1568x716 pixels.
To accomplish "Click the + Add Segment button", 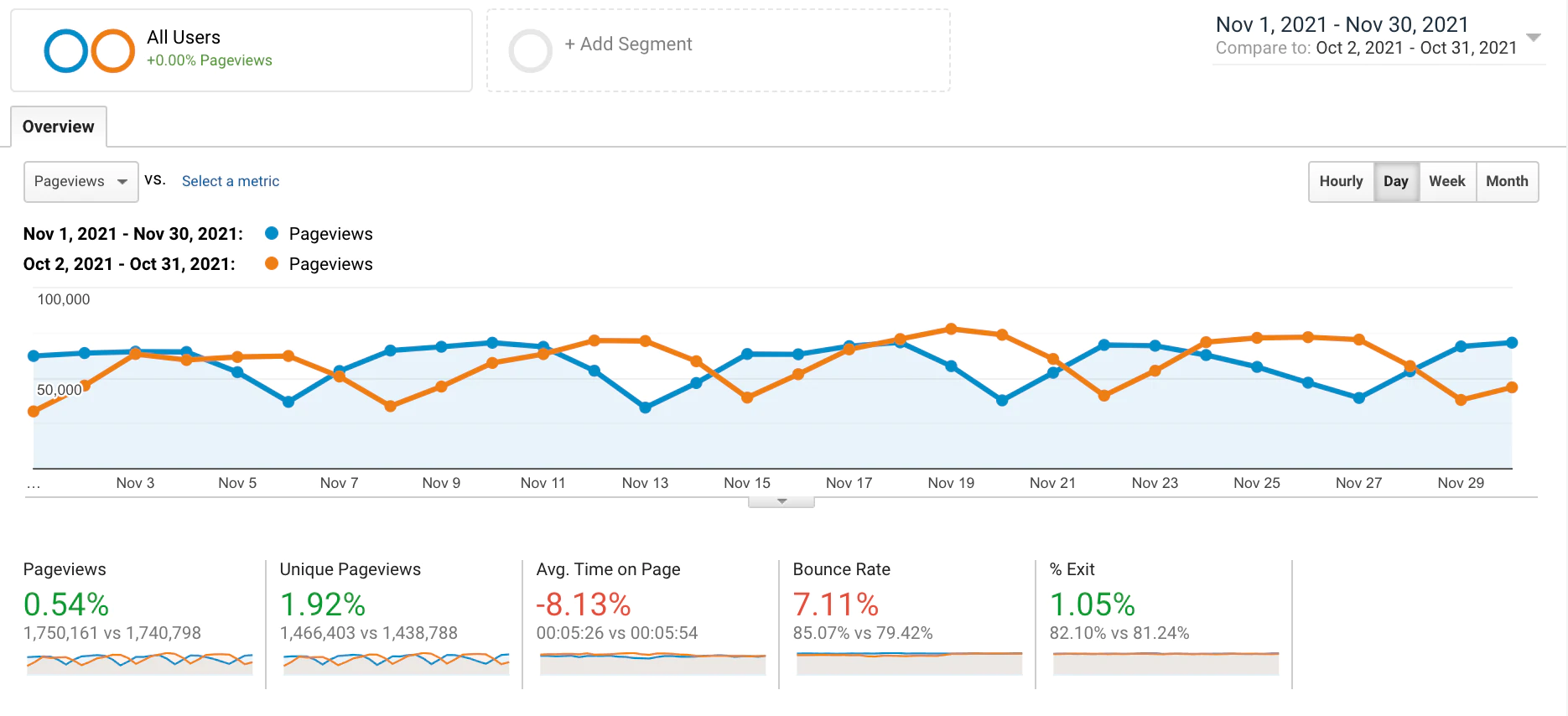I will click(628, 44).
